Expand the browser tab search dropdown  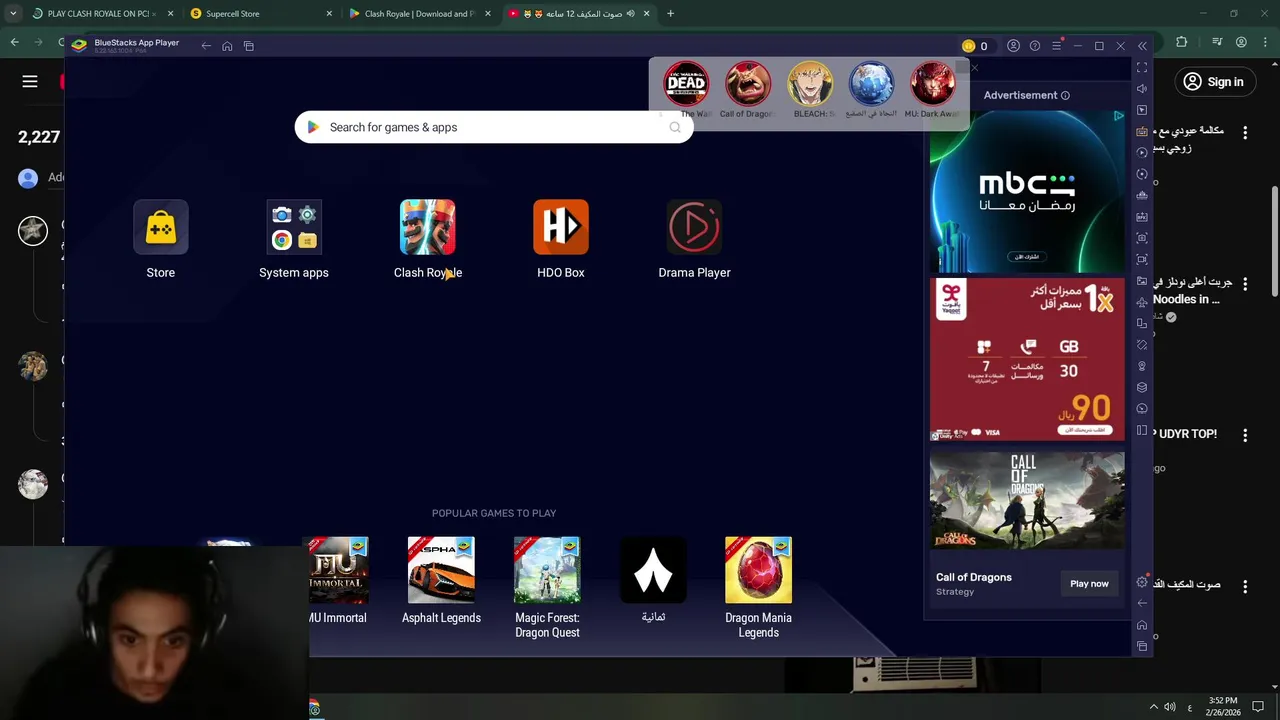(x=13, y=14)
